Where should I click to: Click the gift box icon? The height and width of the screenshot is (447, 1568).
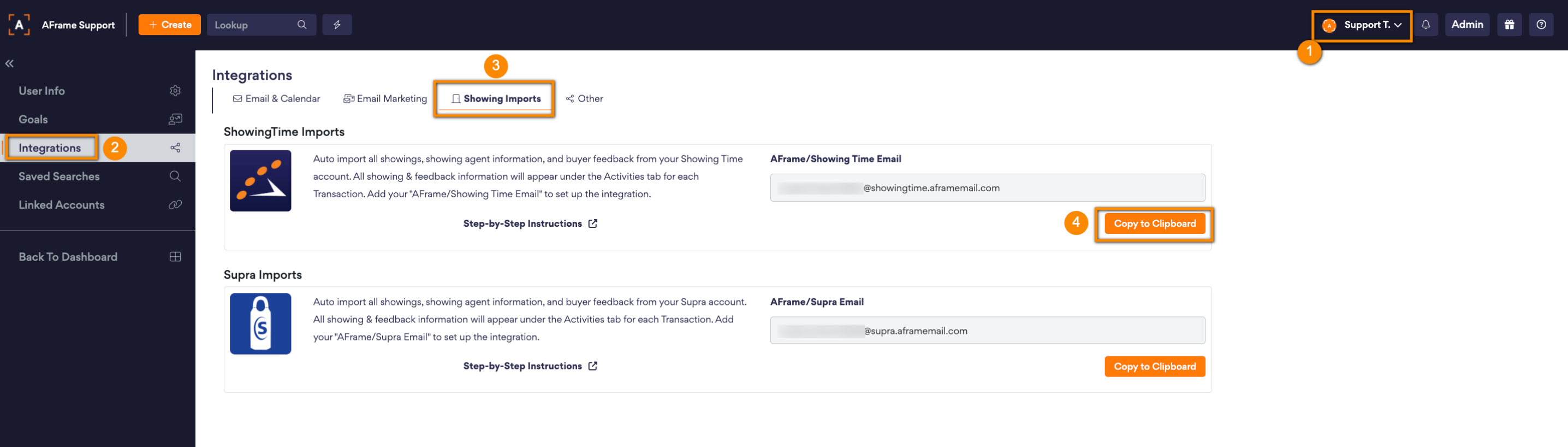[x=1509, y=25]
